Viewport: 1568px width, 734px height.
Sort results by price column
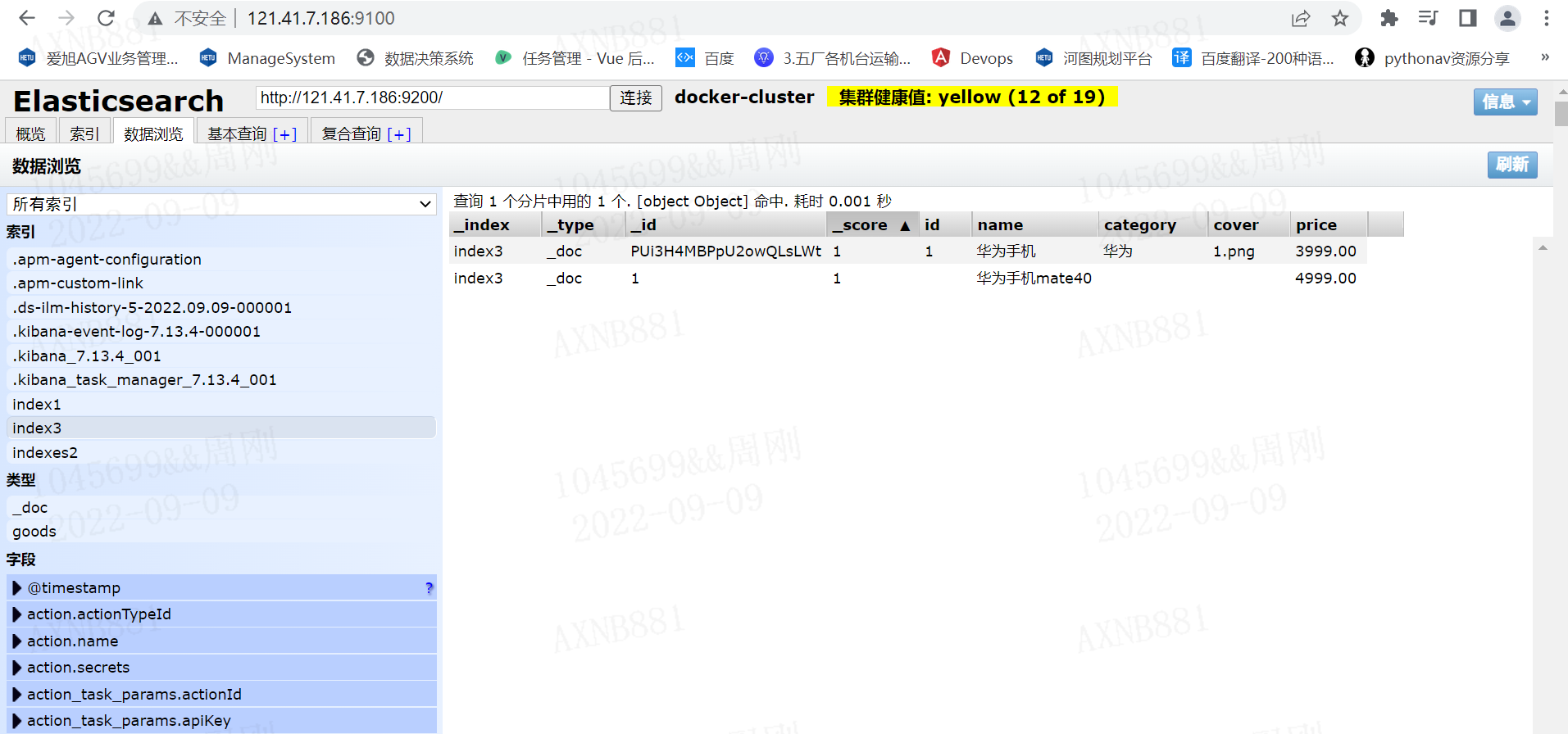click(1329, 224)
